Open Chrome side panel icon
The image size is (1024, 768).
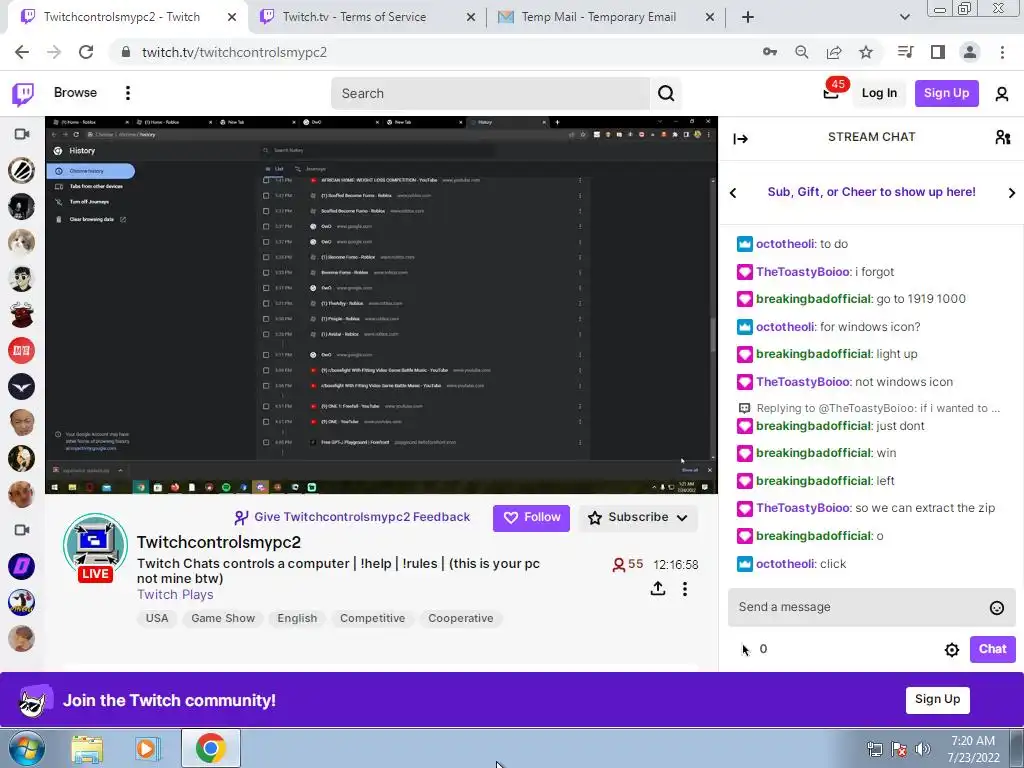click(938, 52)
